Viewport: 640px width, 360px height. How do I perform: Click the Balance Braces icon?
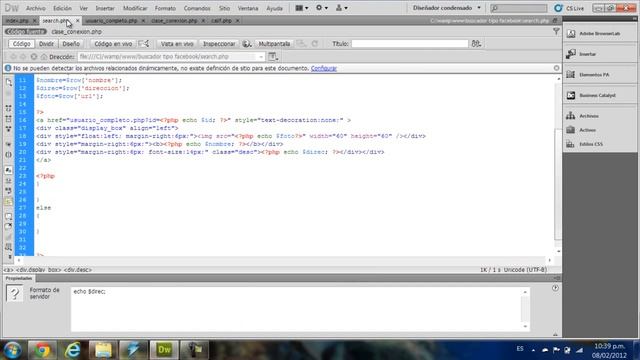pyautogui.click(x=9, y=155)
